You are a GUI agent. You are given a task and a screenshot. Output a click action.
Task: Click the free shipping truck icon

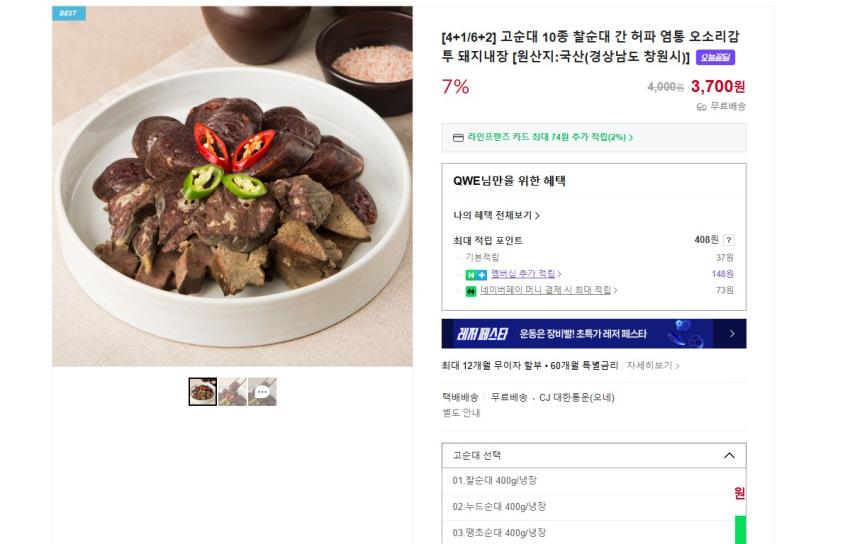coord(701,107)
